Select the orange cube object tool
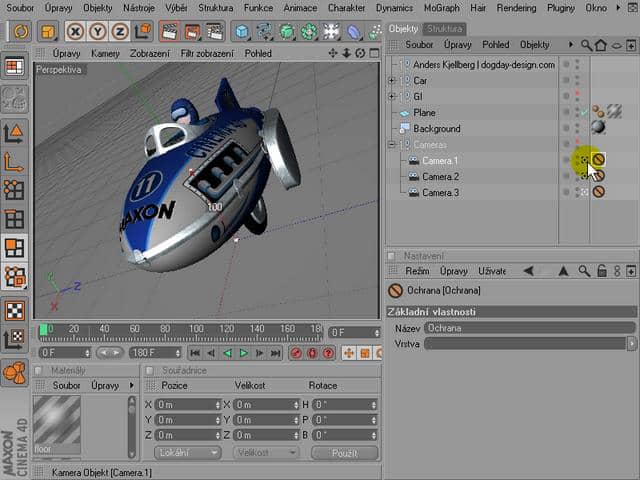Image resolution: width=640 pixels, height=480 pixels. coord(48,31)
